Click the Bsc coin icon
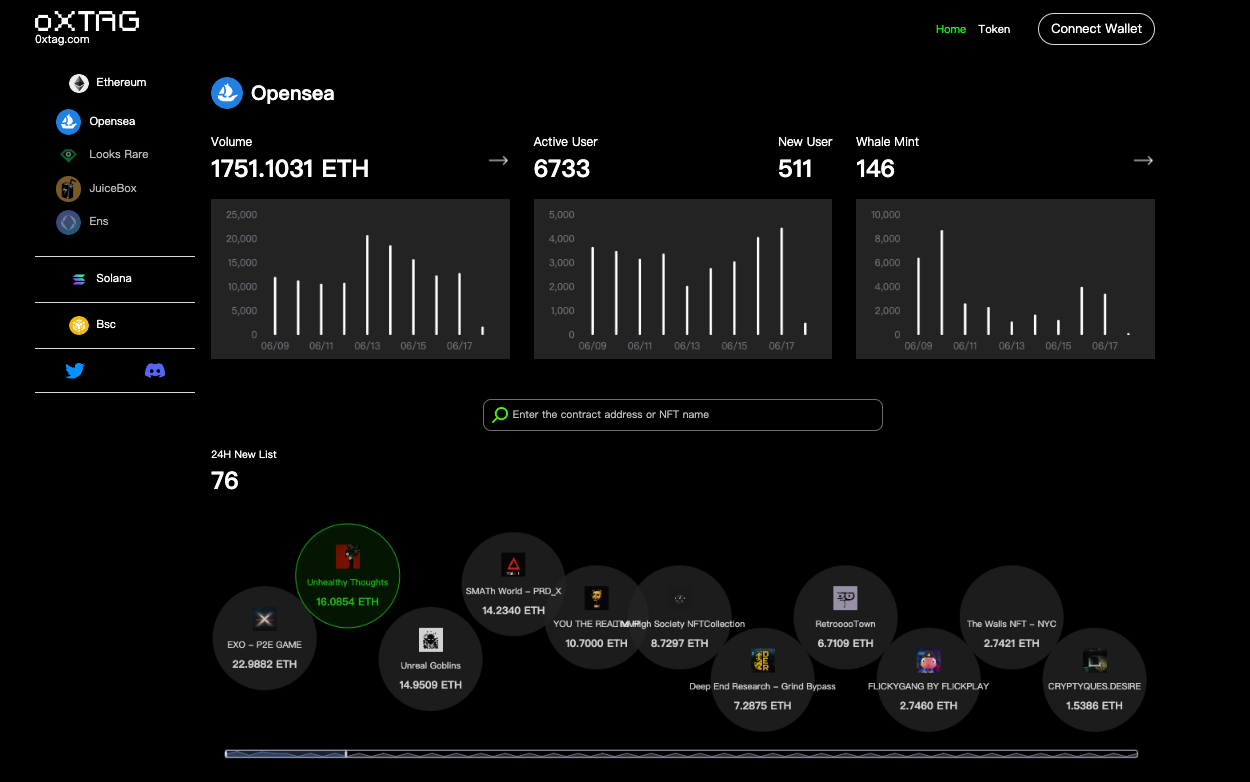Screen dimensions: 1250x782 point(79,325)
